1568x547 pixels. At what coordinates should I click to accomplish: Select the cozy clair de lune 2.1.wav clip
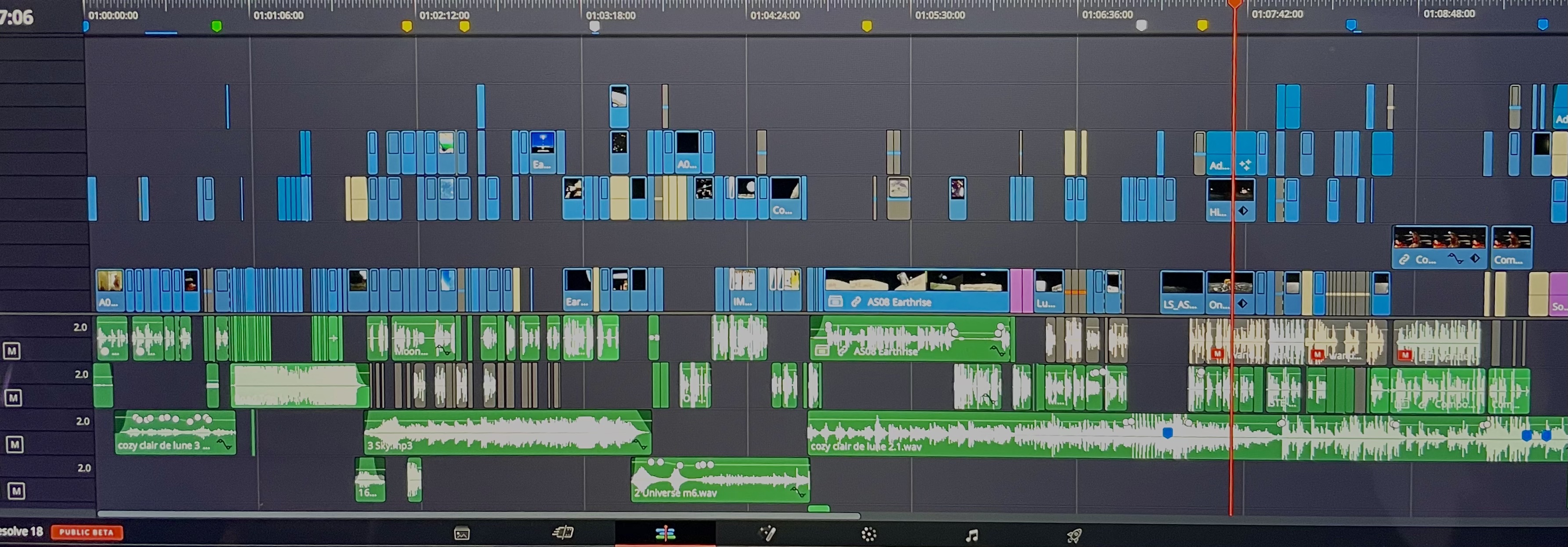click(x=1187, y=435)
